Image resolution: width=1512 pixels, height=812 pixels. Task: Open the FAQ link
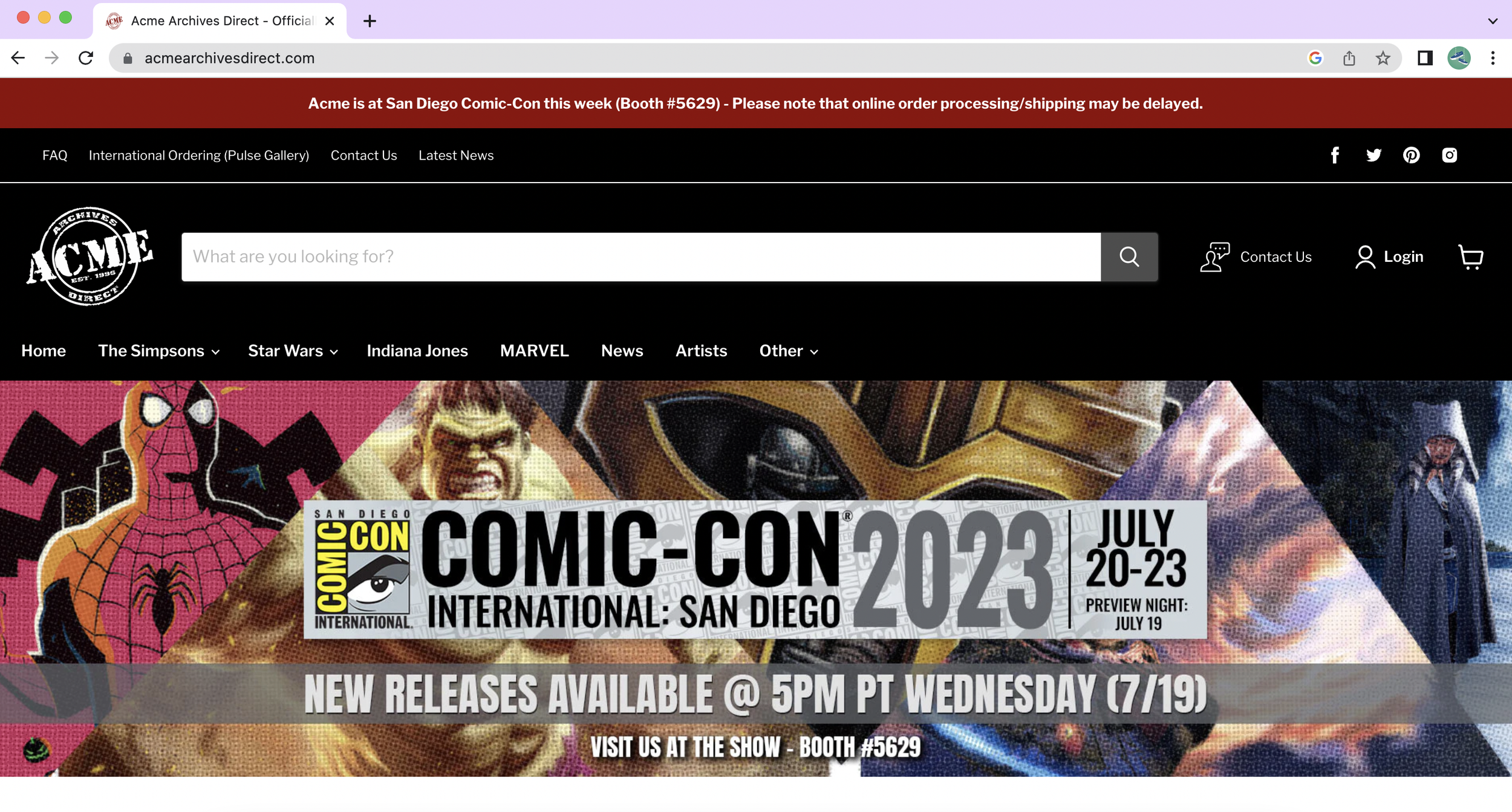tap(54, 155)
